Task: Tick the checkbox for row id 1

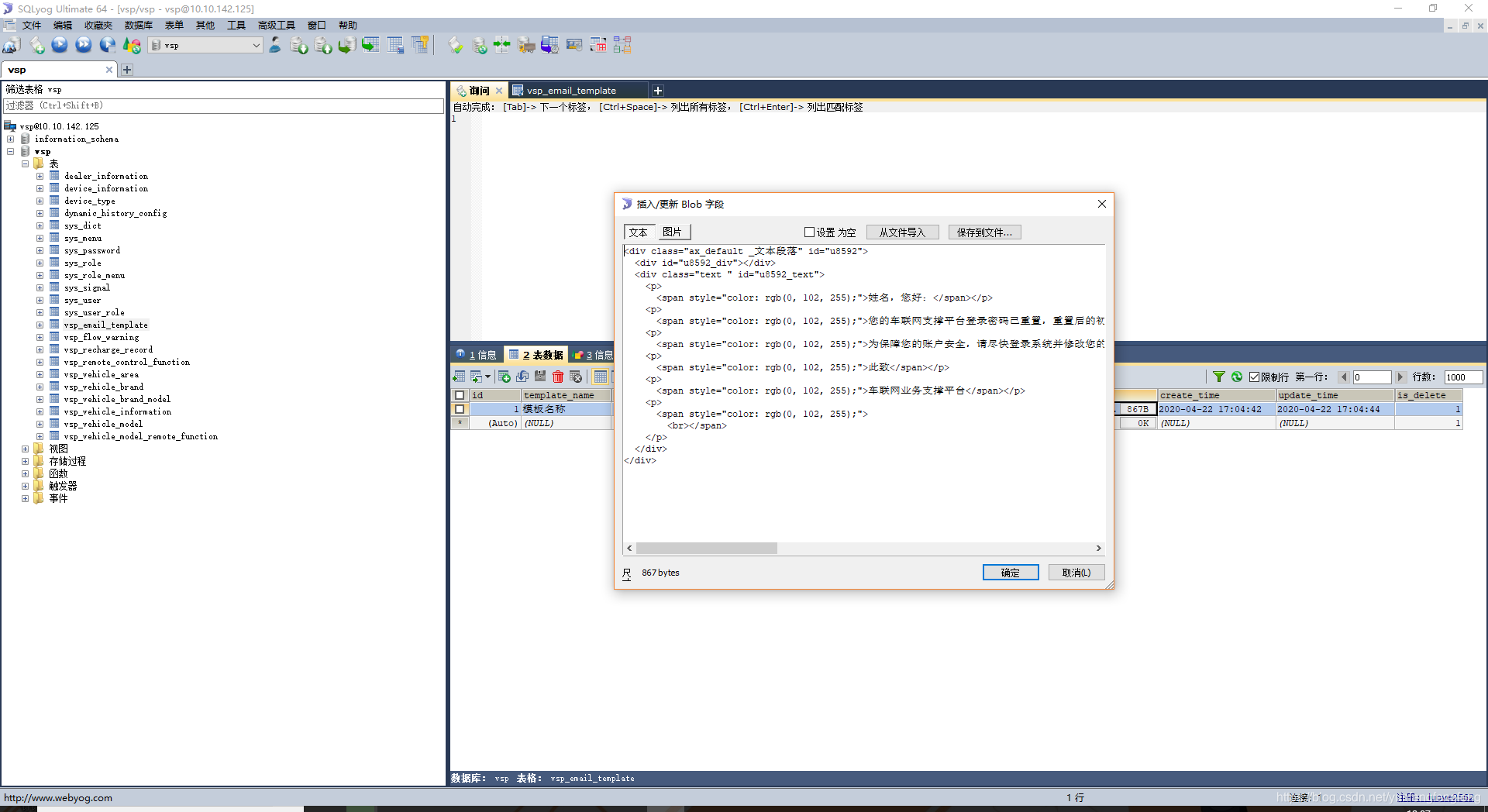Action: click(460, 409)
